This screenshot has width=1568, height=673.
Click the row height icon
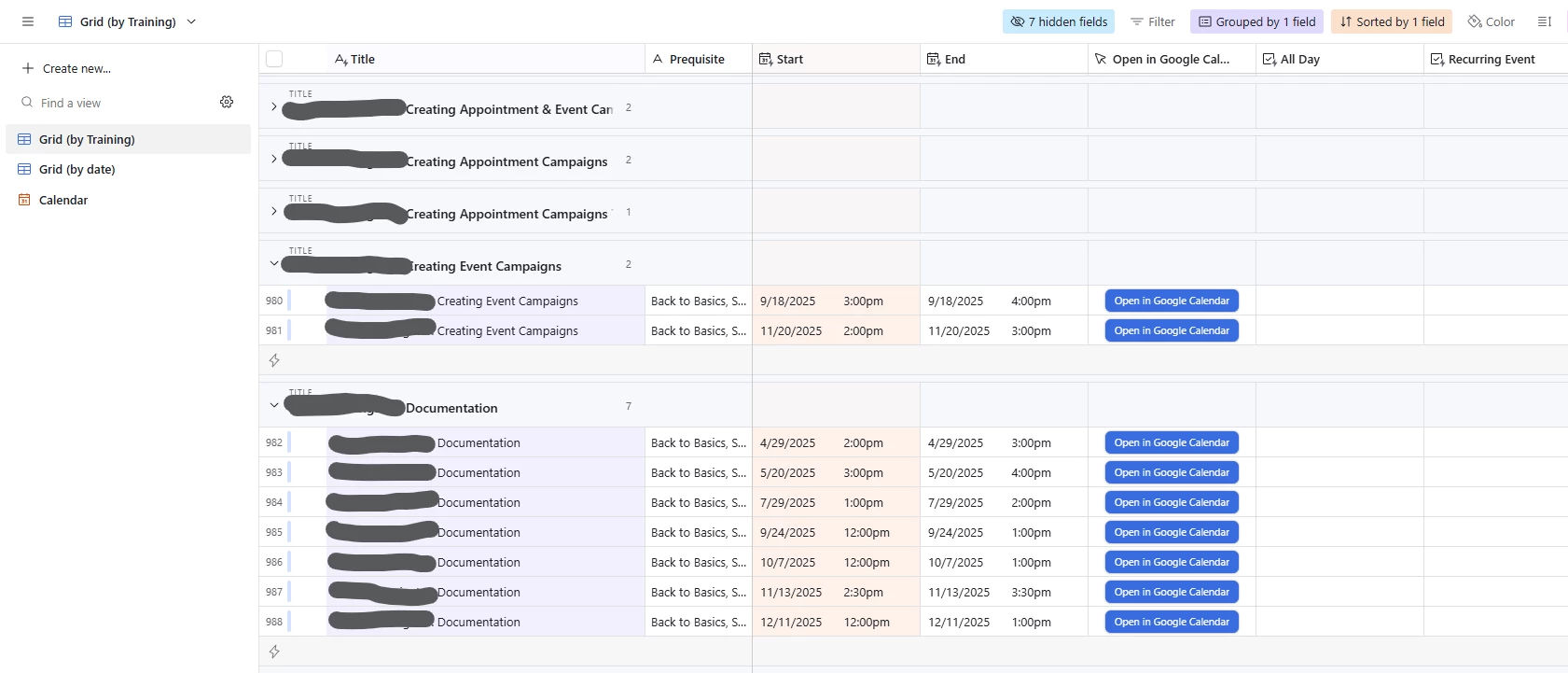(1545, 21)
